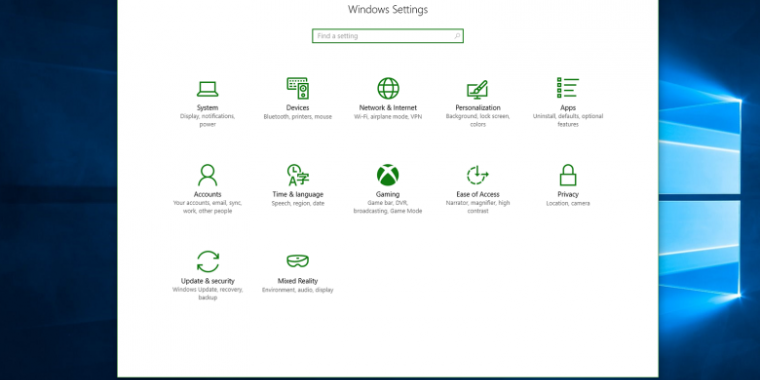Viewport: 760px width, 380px height.
Task: Click the Apps label
Action: point(568,108)
